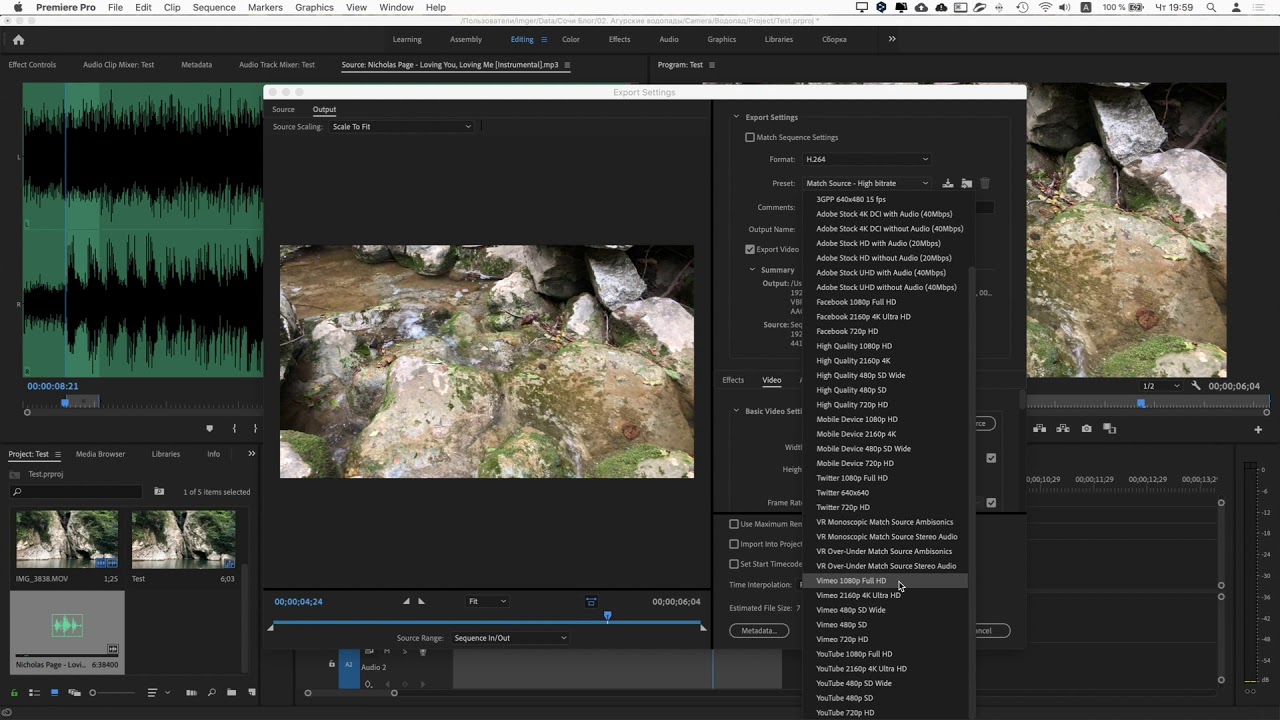Choose YouTube 1080p Full HD preset
1280x720 pixels.
point(854,654)
